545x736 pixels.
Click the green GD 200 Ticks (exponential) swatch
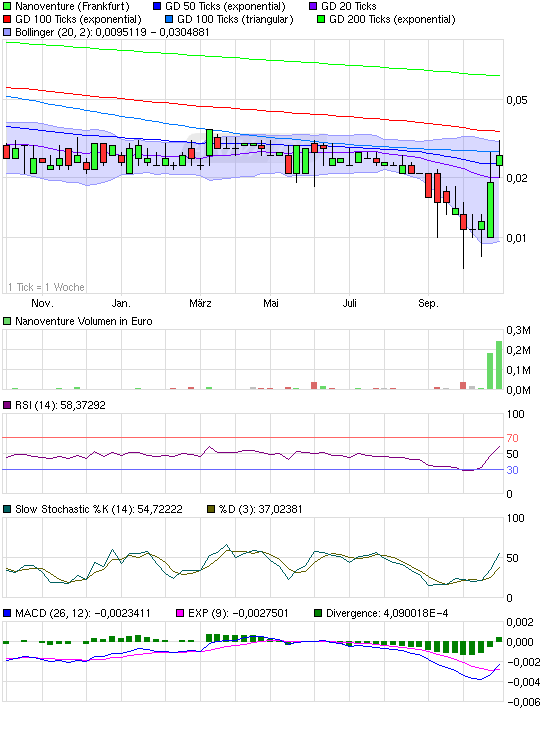pyautogui.click(x=321, y=20)
